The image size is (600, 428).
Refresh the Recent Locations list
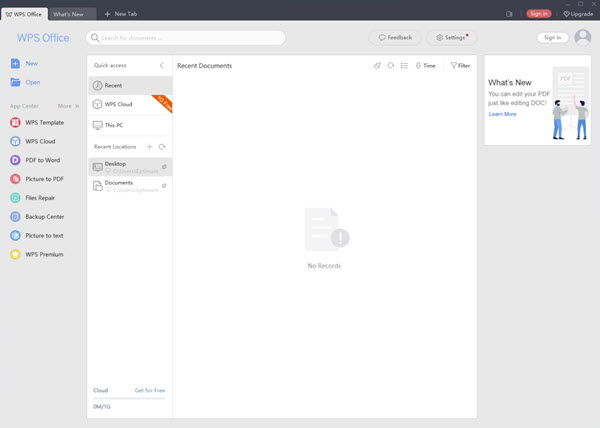162,146
